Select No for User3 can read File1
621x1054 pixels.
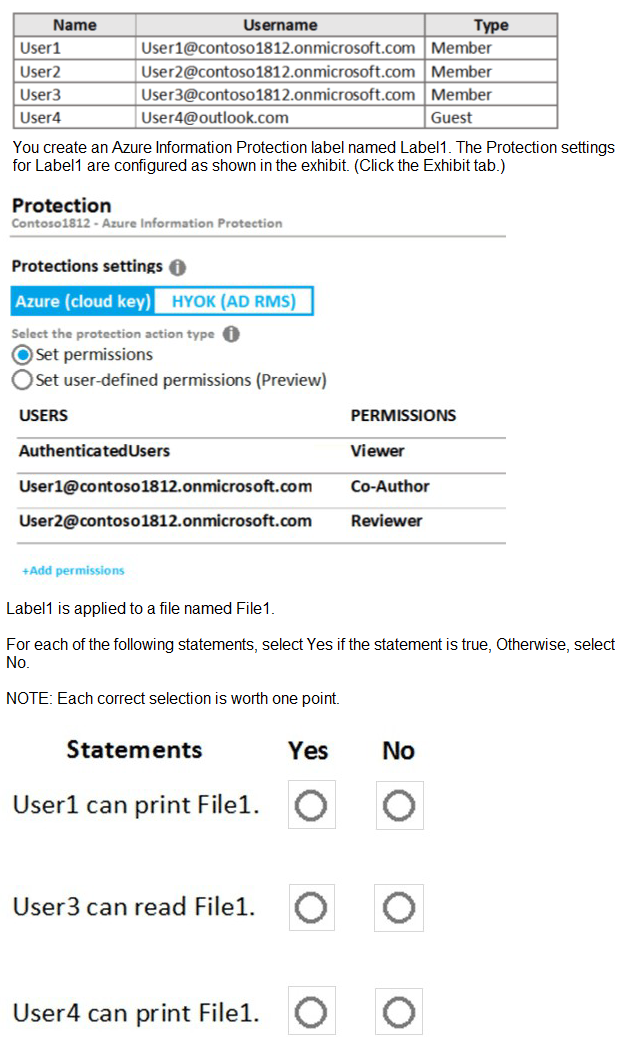(399, 908)
